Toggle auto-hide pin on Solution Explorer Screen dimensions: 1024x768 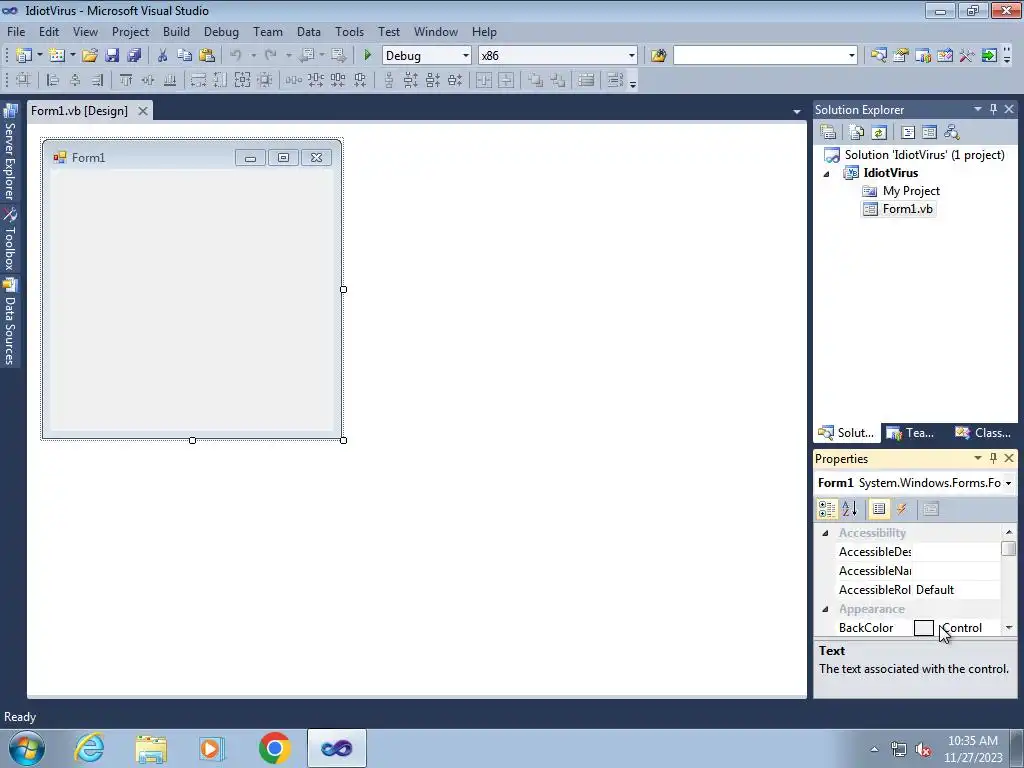993,109
